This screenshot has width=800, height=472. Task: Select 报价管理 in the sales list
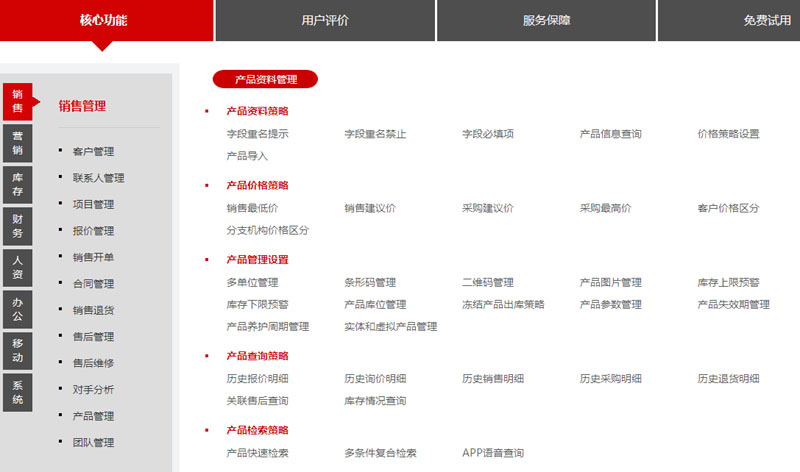(x=93, y=231)
